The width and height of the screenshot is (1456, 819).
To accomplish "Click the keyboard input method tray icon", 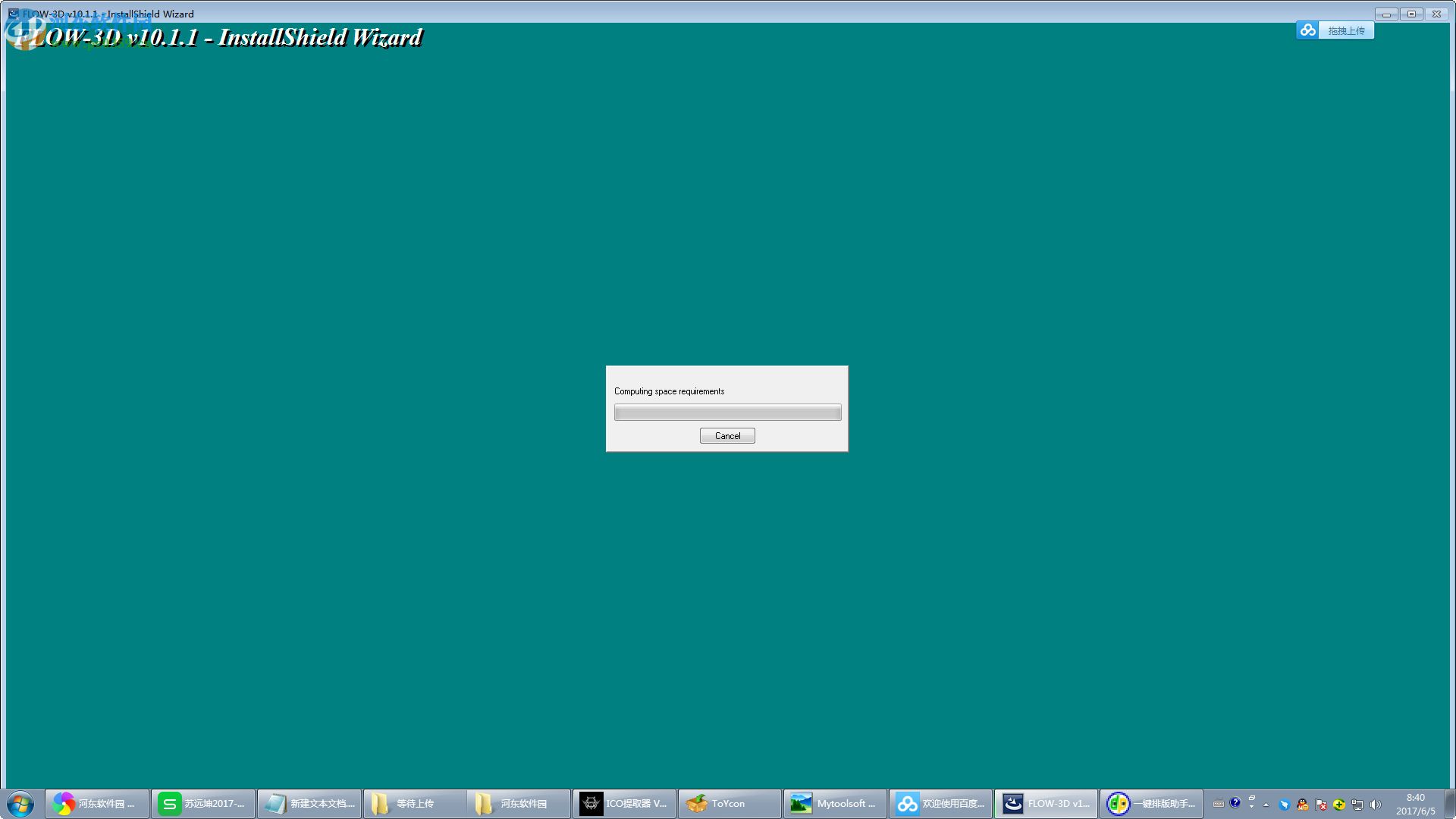I will tap(1219, 804).
